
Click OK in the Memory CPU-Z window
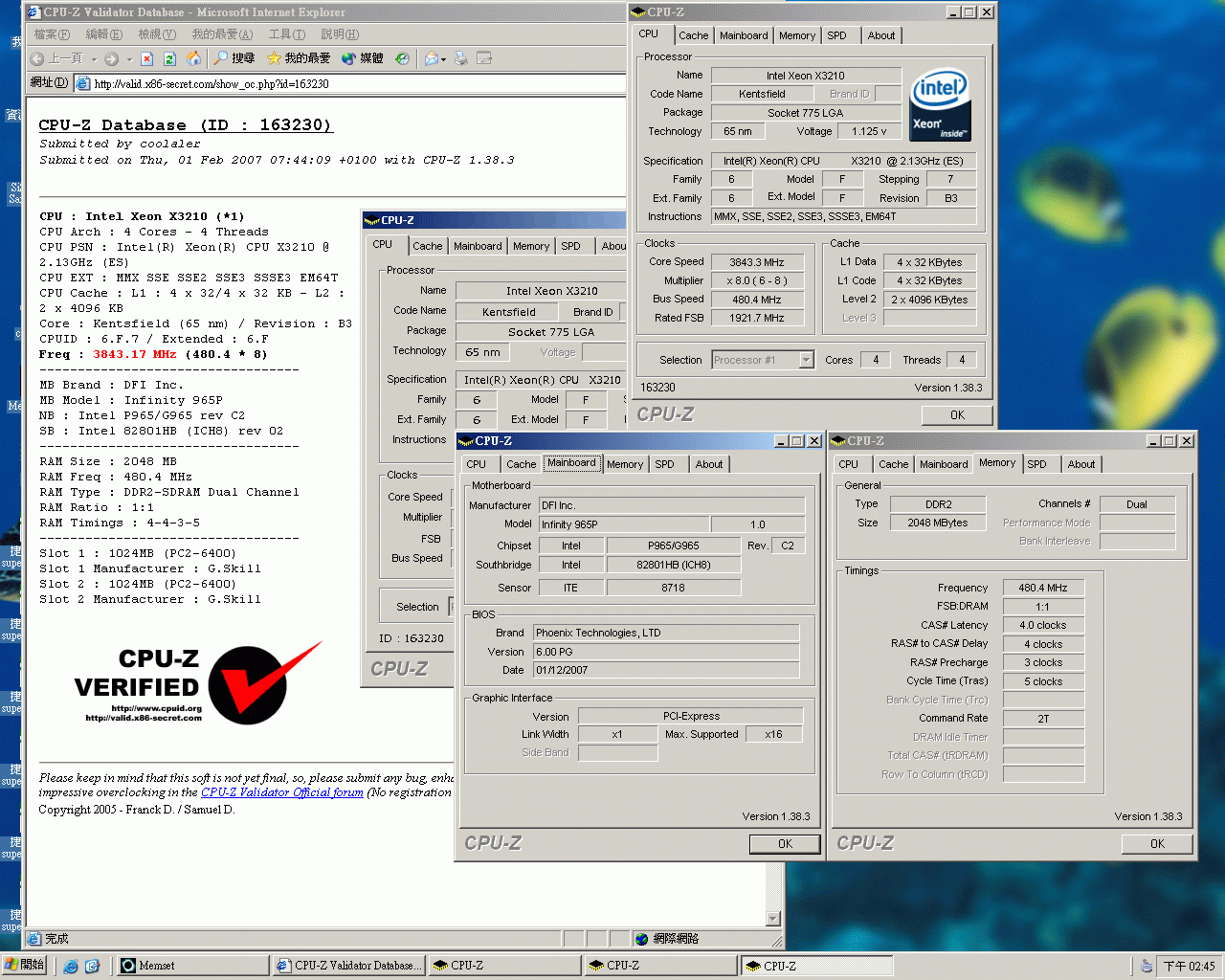click(1157, 844)
